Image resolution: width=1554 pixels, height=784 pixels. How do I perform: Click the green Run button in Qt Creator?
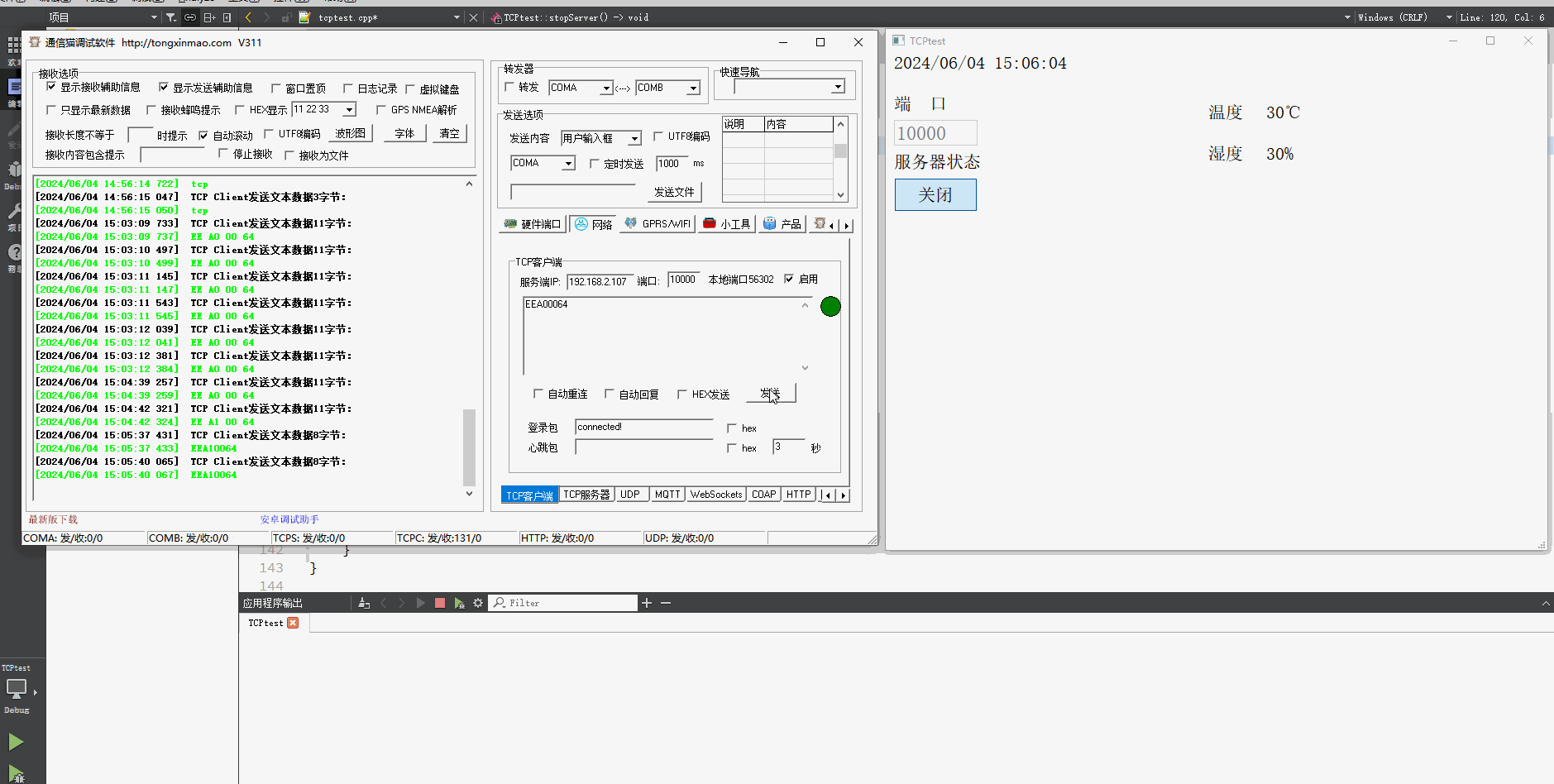pos(16,742)
